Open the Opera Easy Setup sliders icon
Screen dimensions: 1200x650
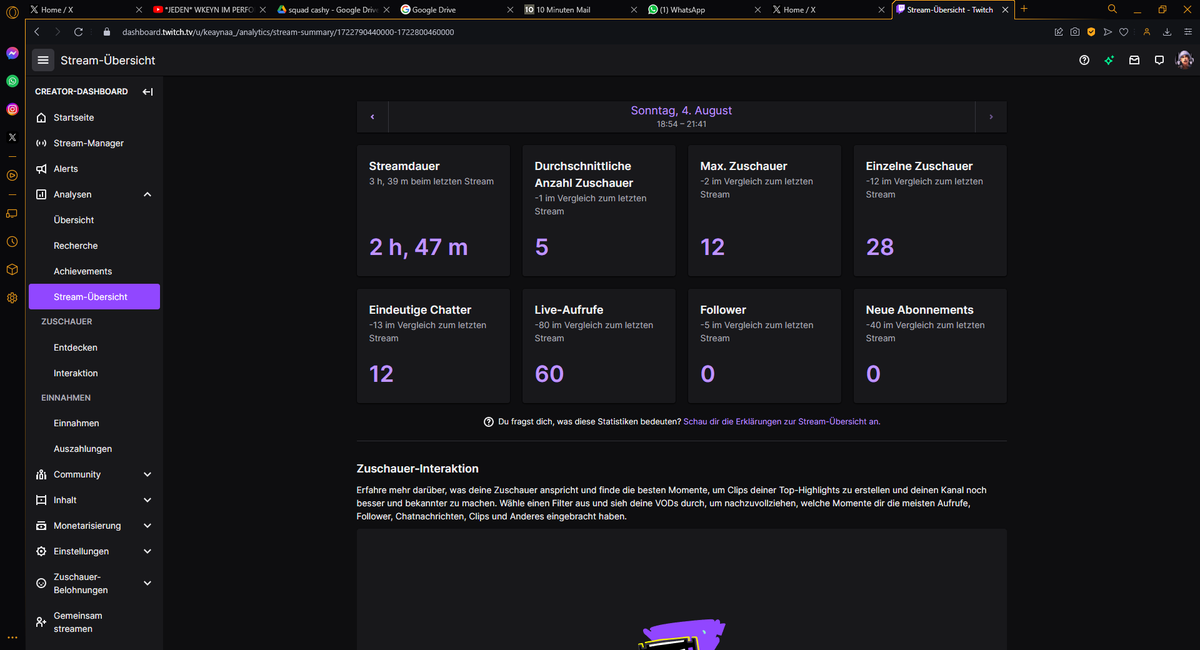pyautogui.click(x=1186, y=32)
